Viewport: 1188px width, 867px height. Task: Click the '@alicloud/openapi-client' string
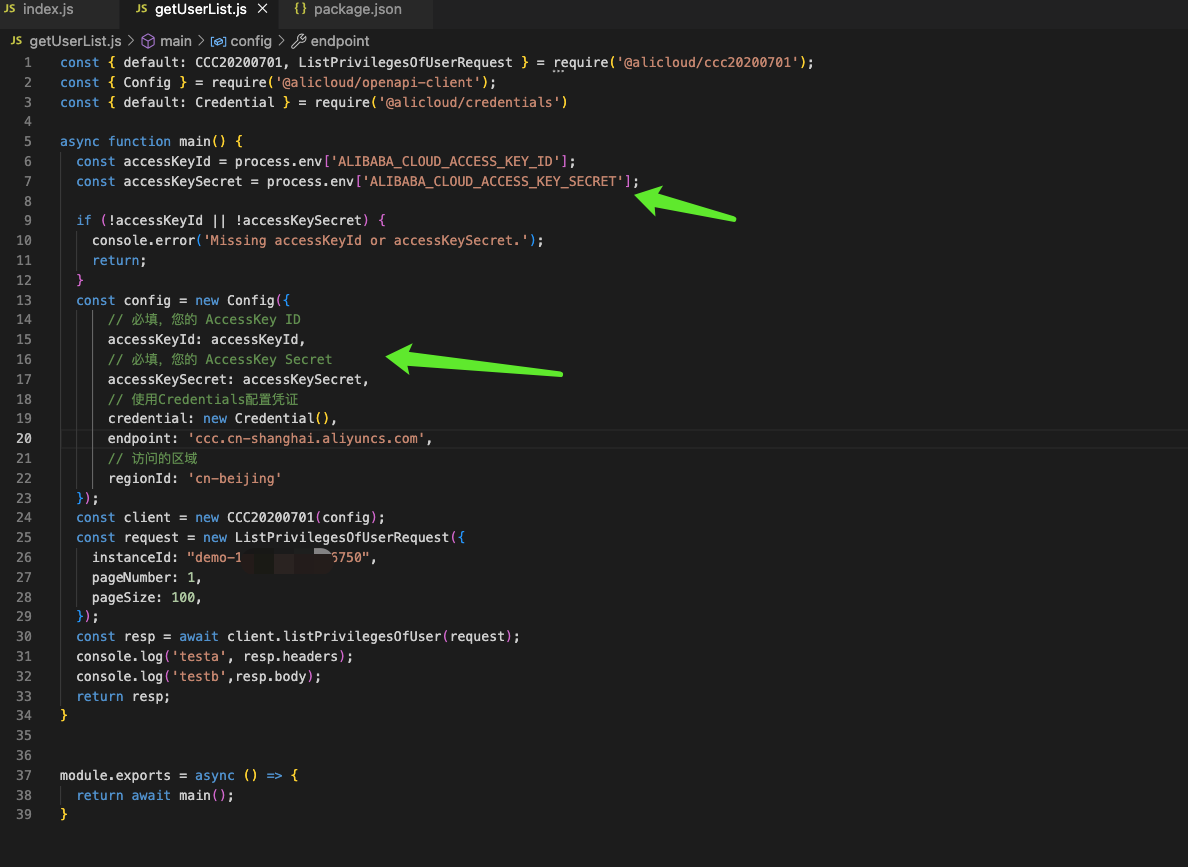point(377,82)
